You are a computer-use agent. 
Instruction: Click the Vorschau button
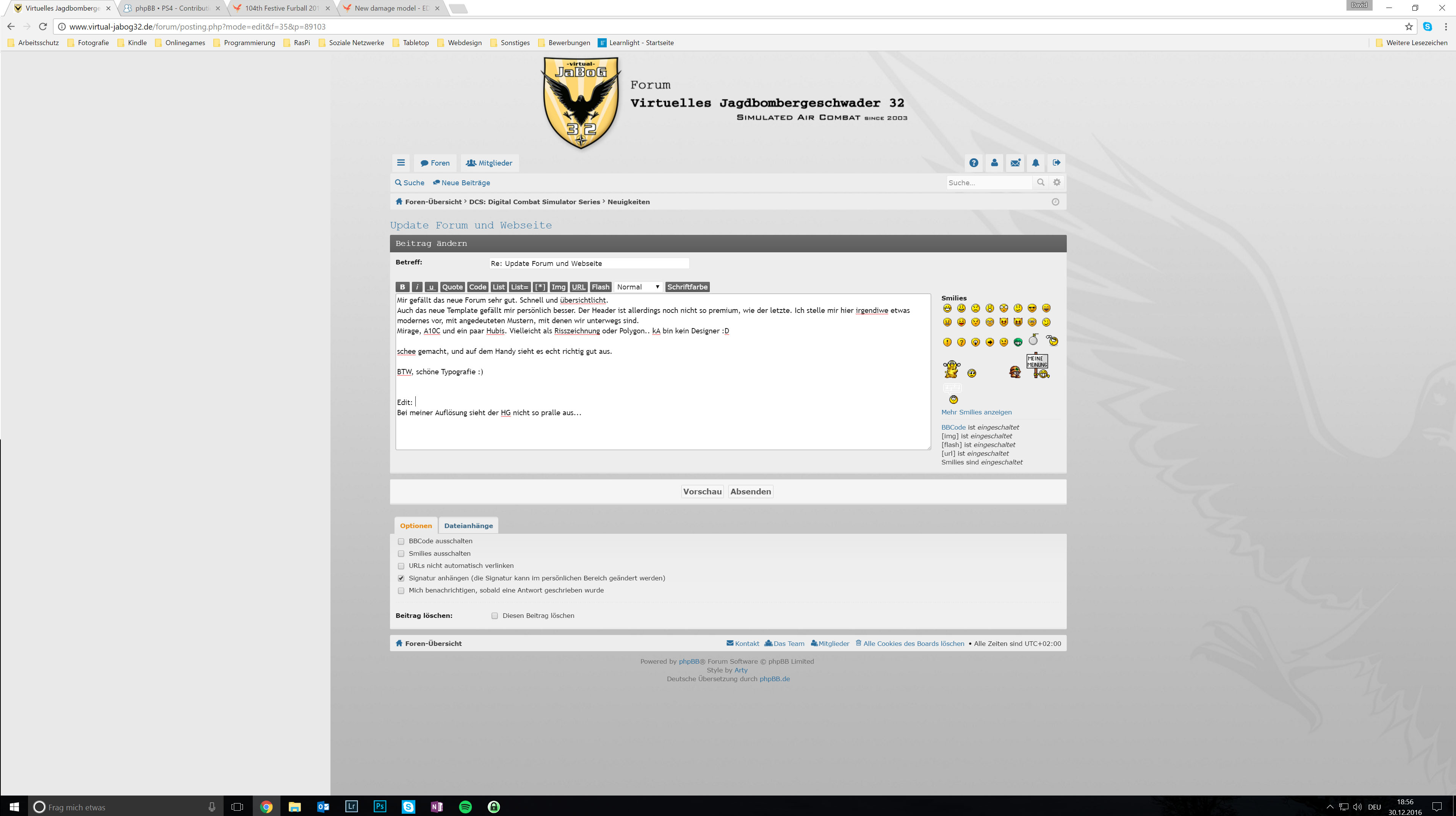point(702,492)
